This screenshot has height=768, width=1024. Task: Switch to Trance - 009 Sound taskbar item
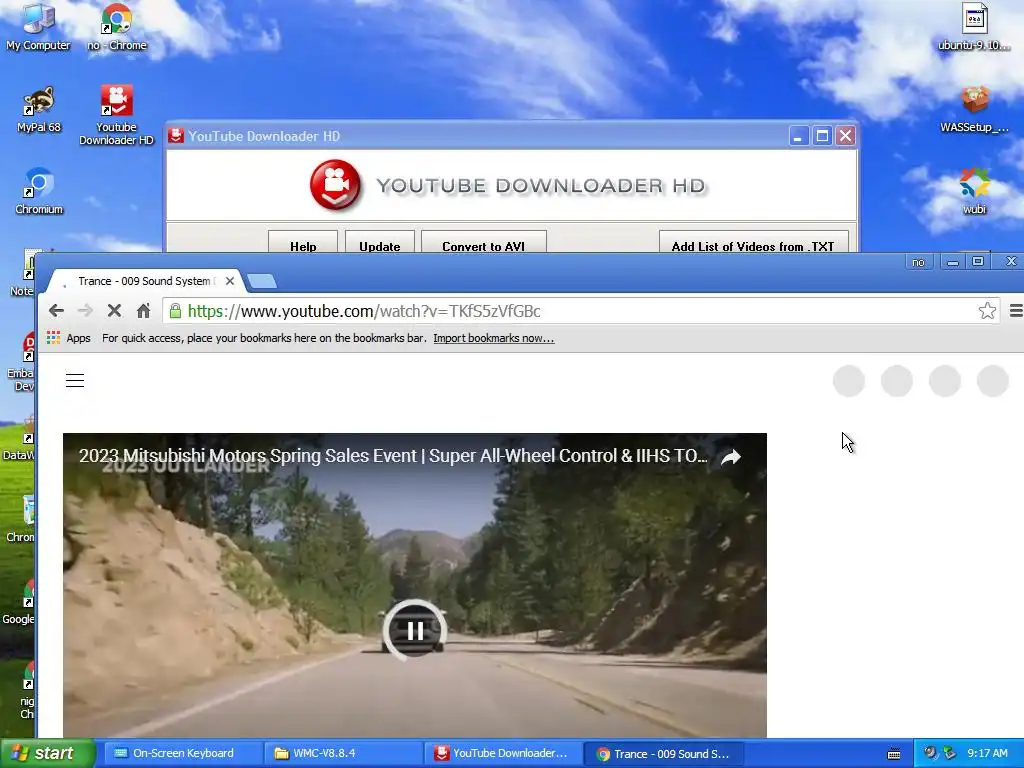pyautogui.click(x=663, y=753)
